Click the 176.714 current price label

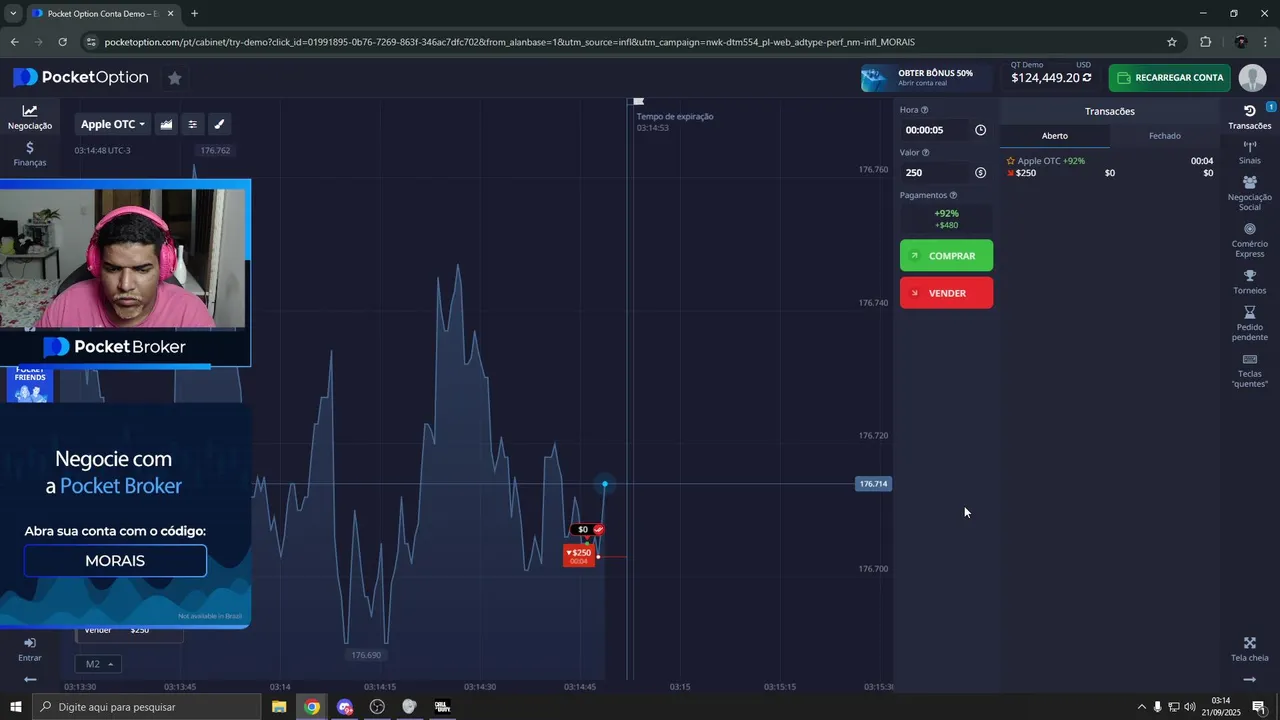(x=873, y=484)
